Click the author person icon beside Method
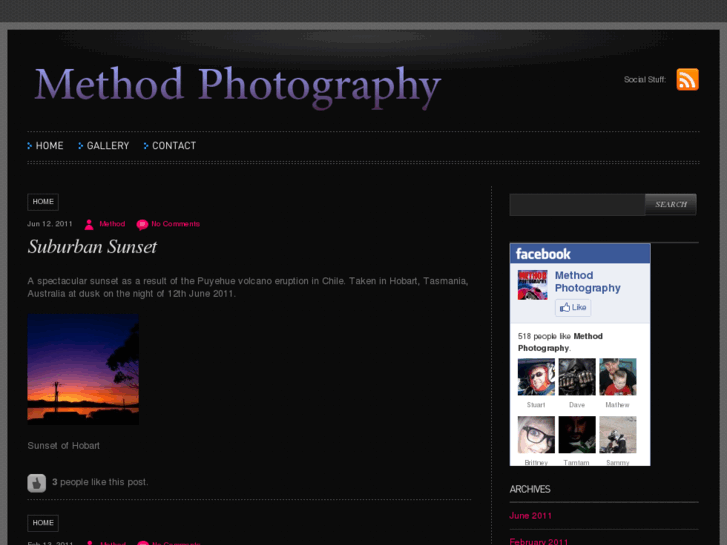Viewport: 727px width, 545px height. (x=89, y=224)
